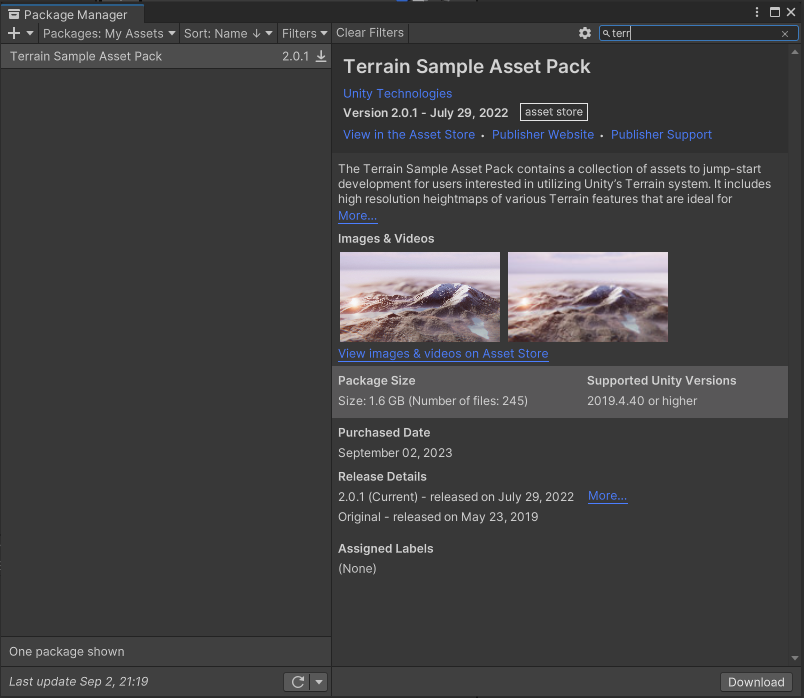This screenshot has height=698, width=804.
Task: Open View in the Asset Store link
Action: 409,134
